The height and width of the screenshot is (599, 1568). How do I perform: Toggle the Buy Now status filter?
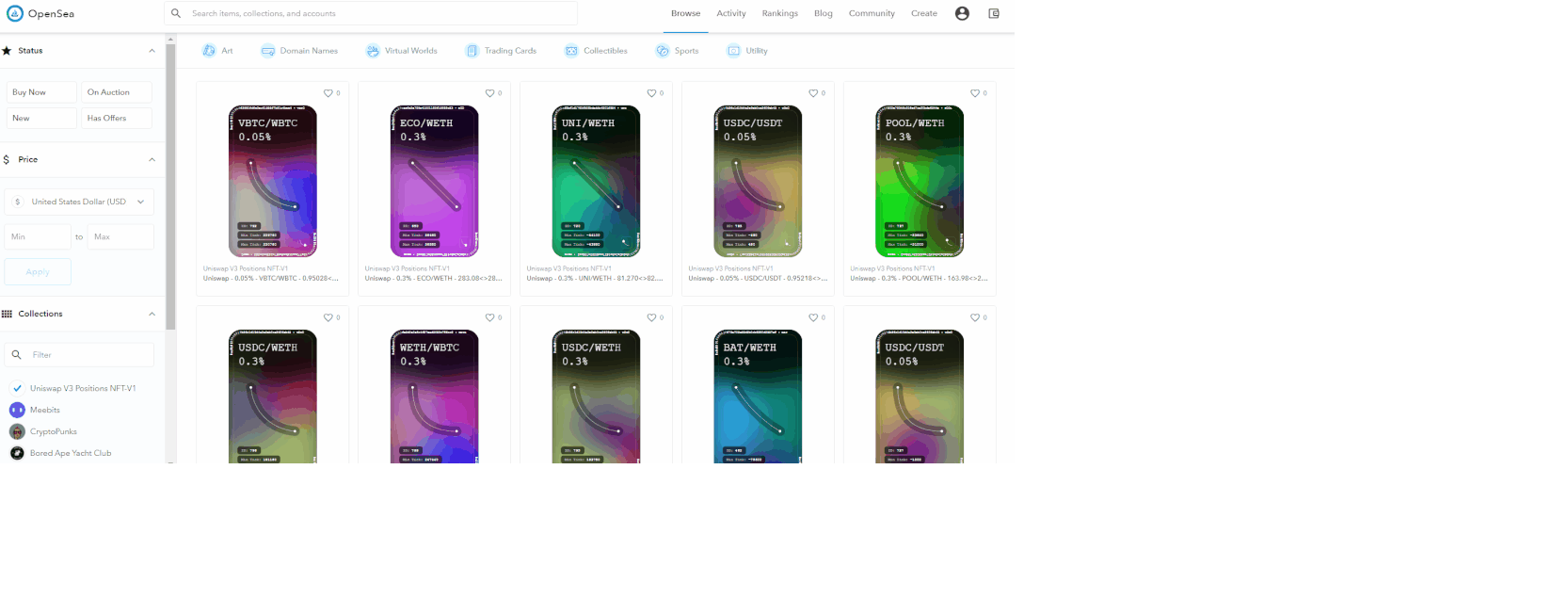41,92
